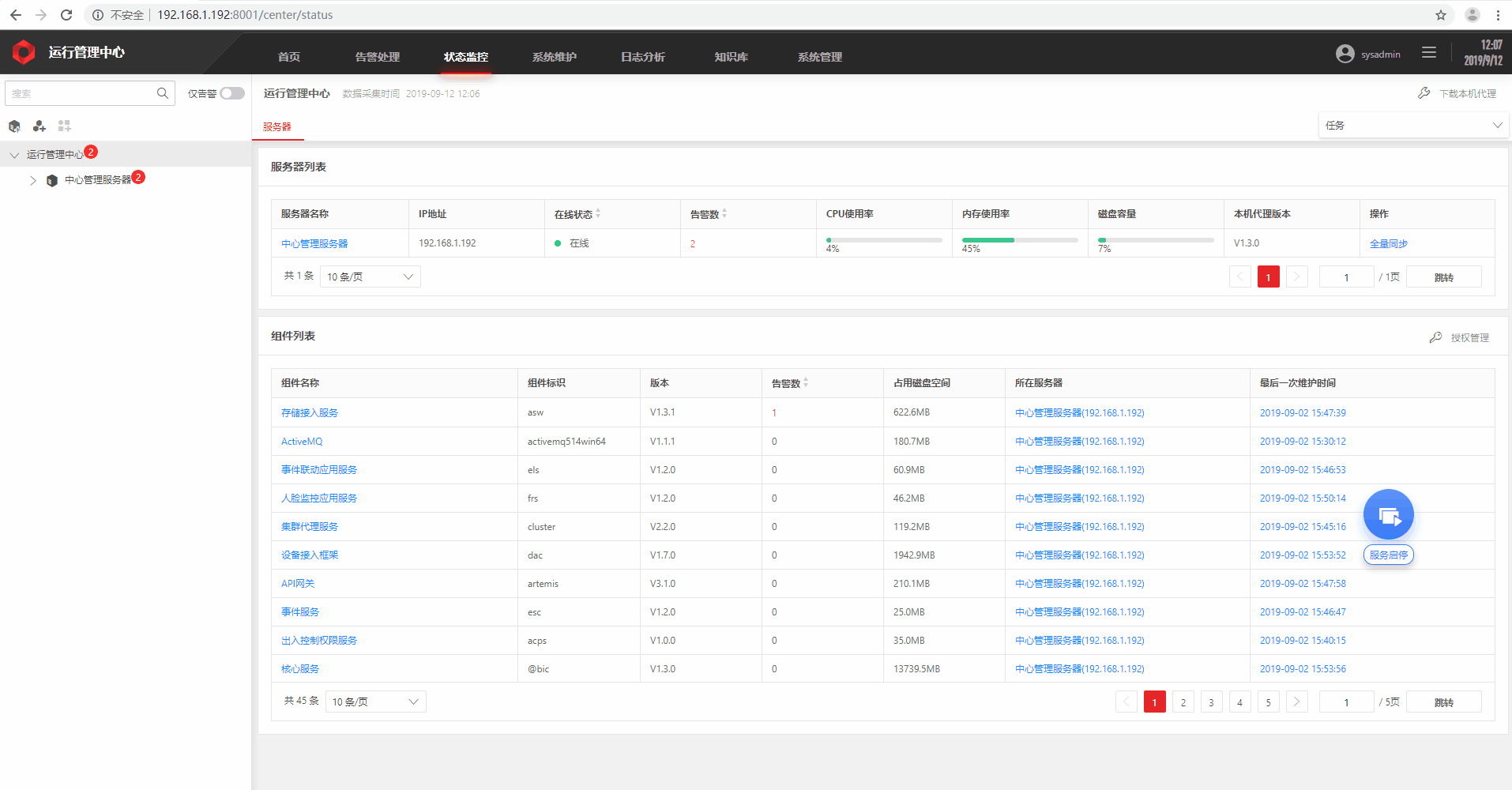The image size is (1512, 790).
Task: Open the 中心管理服务器 link in server list
Action: [x=314, y=243]
